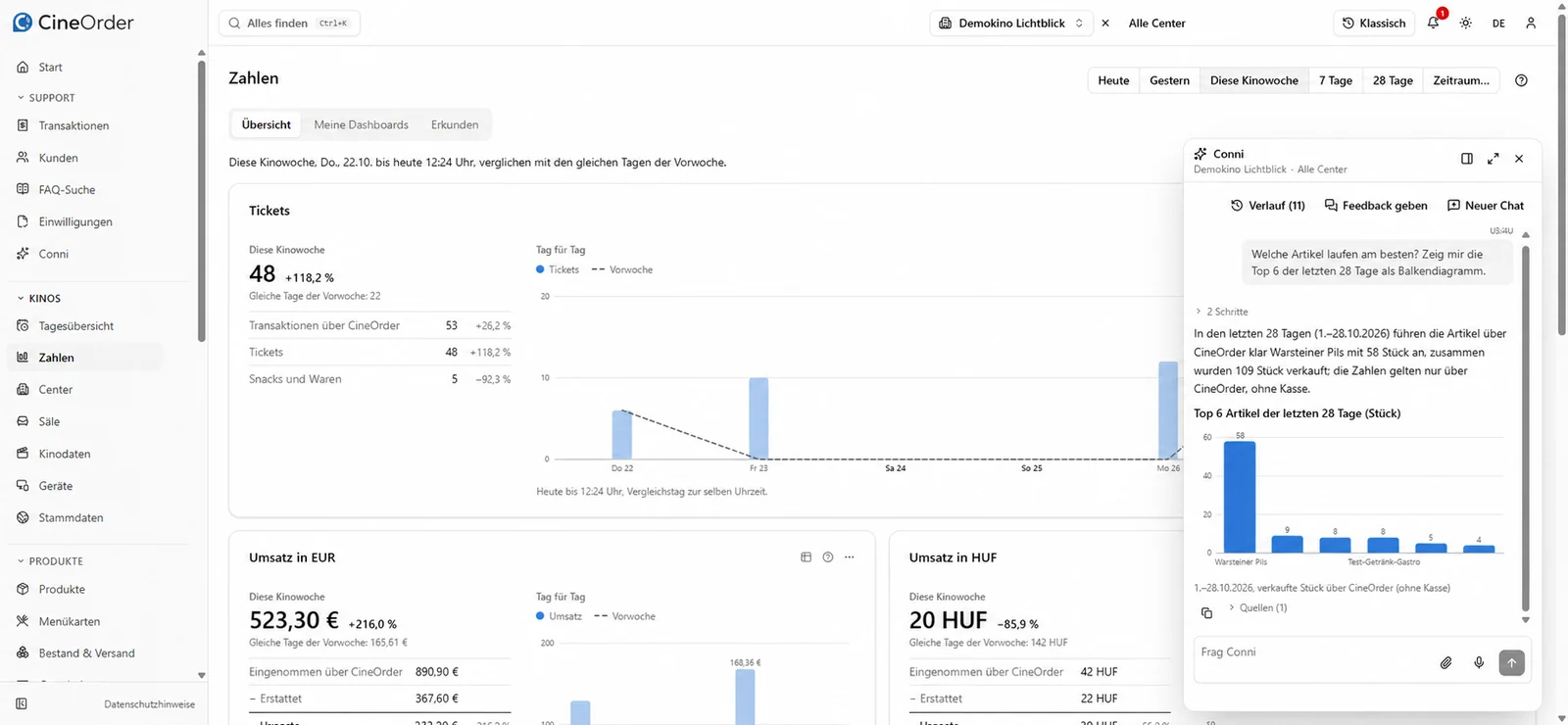Collapse the PRODUKTE sidebar section

[x=50, y=561]
